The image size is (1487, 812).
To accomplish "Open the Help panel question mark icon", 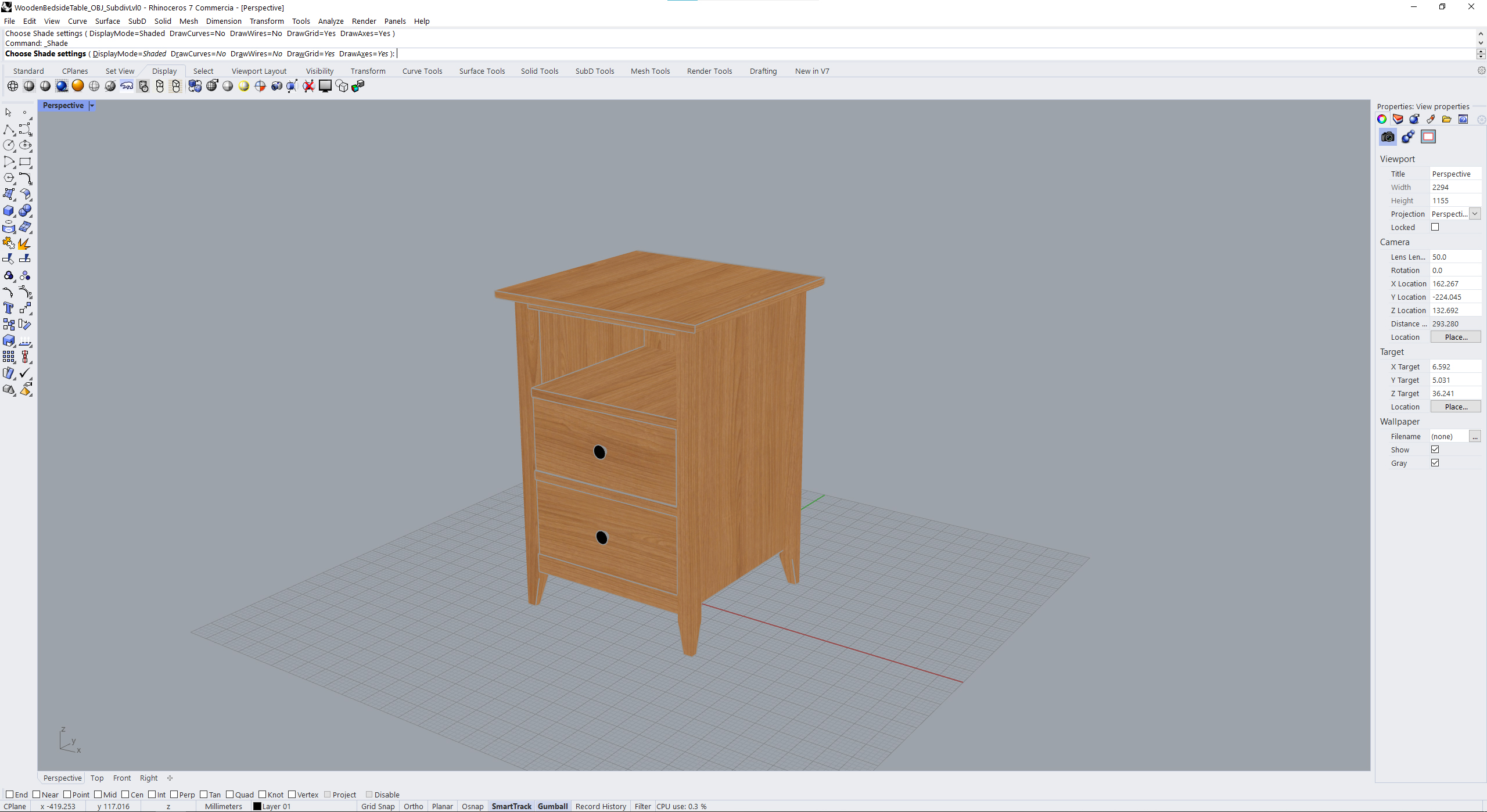I will point(1463,119).
